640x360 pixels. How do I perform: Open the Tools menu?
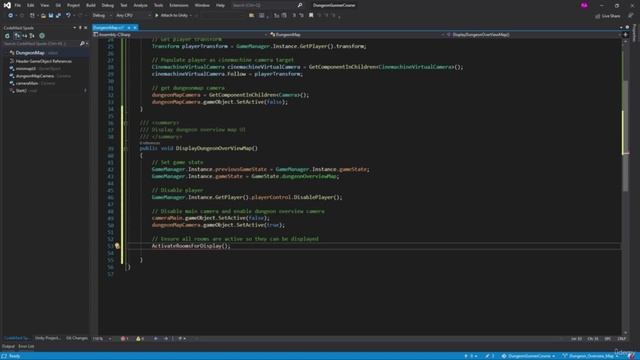(158, 5)
